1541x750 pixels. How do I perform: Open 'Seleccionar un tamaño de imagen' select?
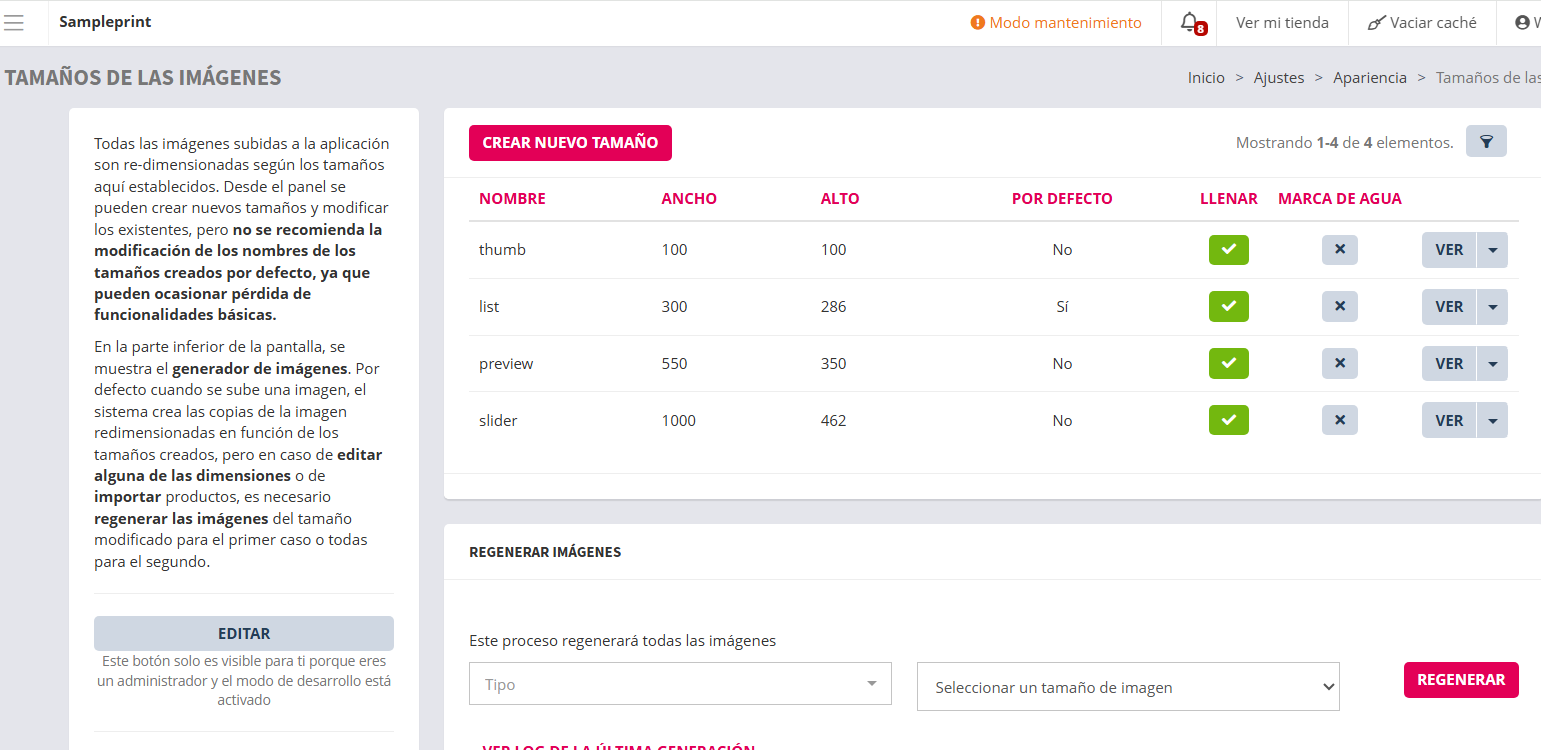1127,687
